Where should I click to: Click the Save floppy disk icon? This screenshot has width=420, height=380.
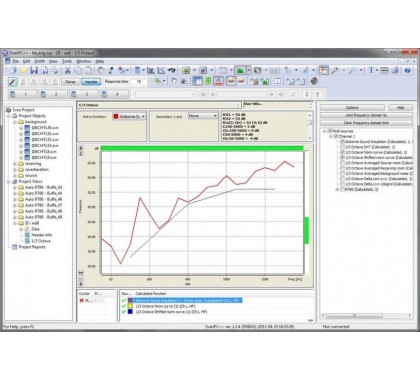pyautogui.click(x=34, y=70)
